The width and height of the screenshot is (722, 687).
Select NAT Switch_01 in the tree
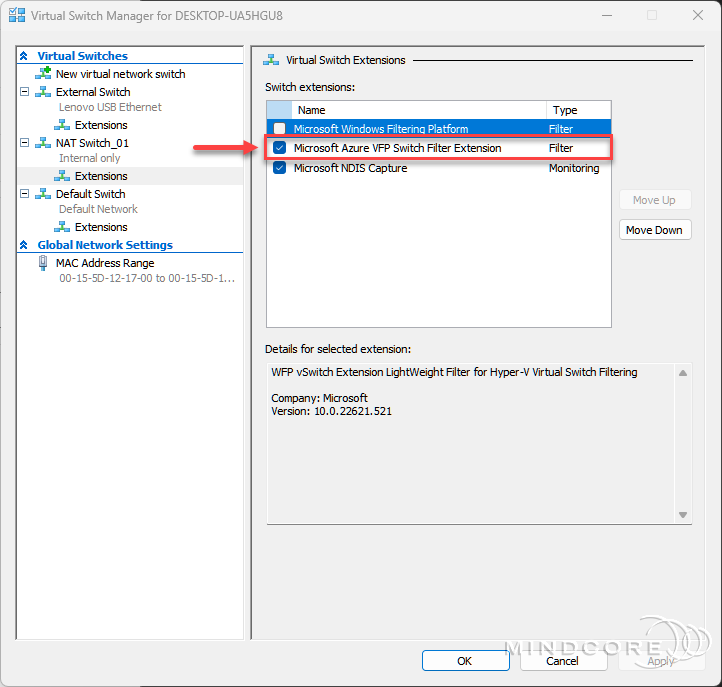click(x=92, y=143)
